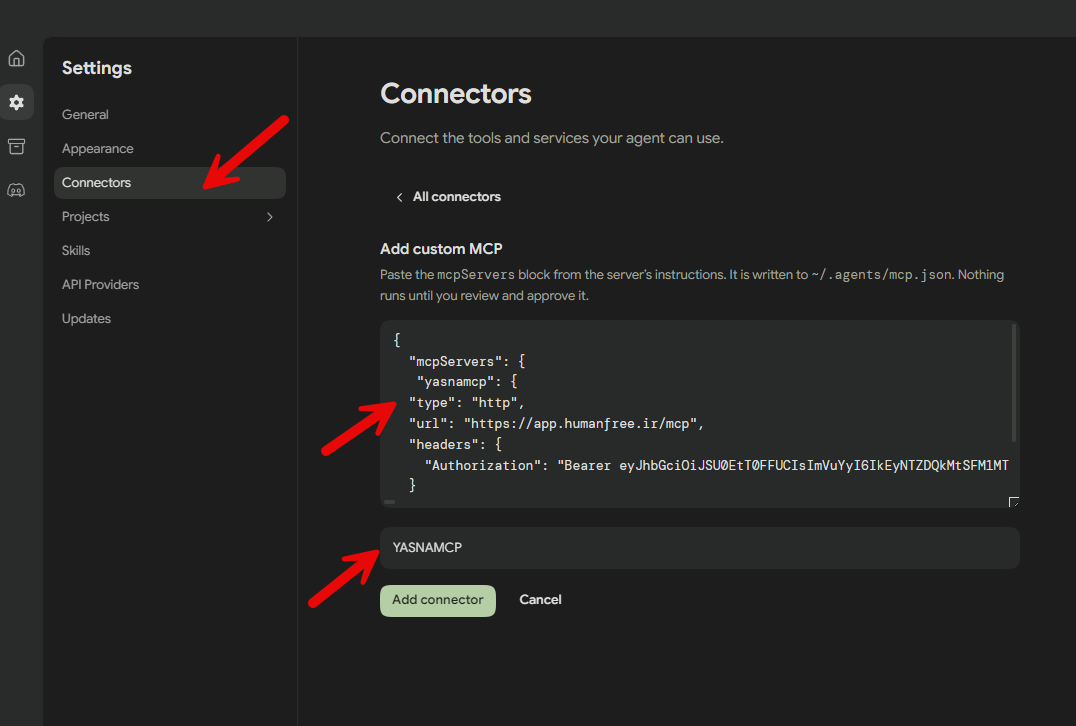
Task: Expand the Projects submenu chevron
Action: [x=270, y=217]
